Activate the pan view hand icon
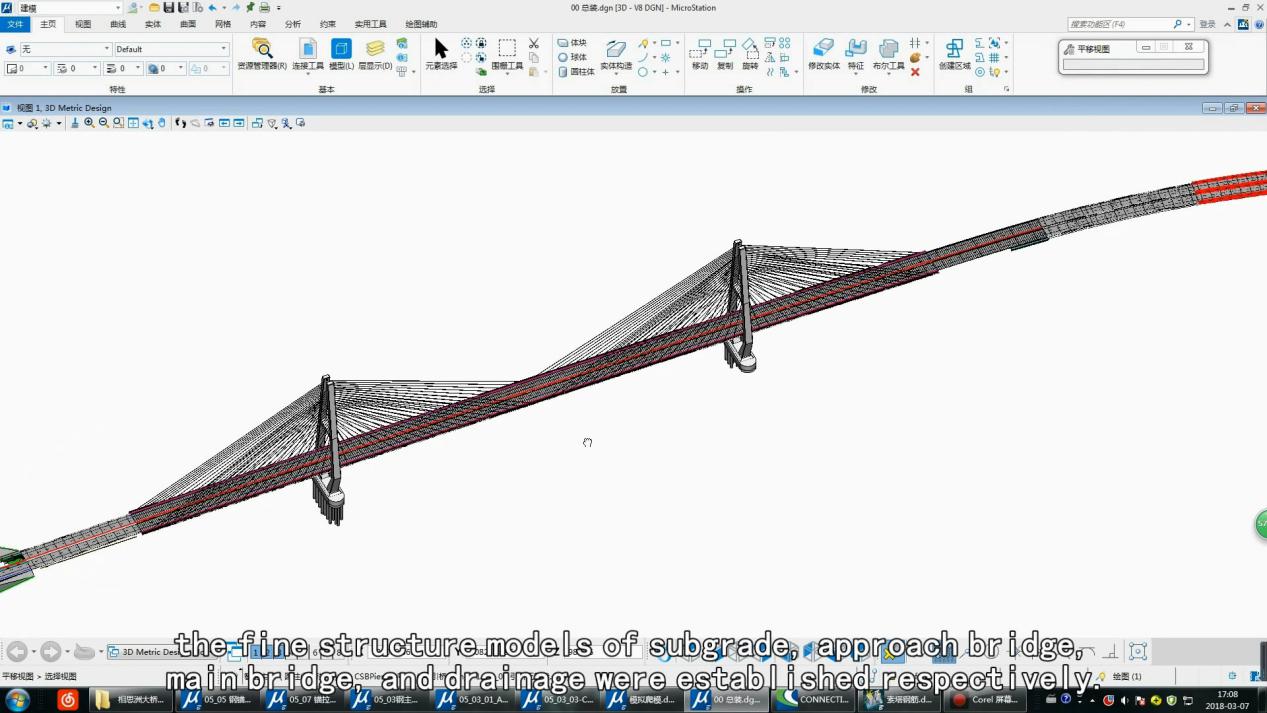Viewport: 1267px width, 713px height. coord(162,123)
